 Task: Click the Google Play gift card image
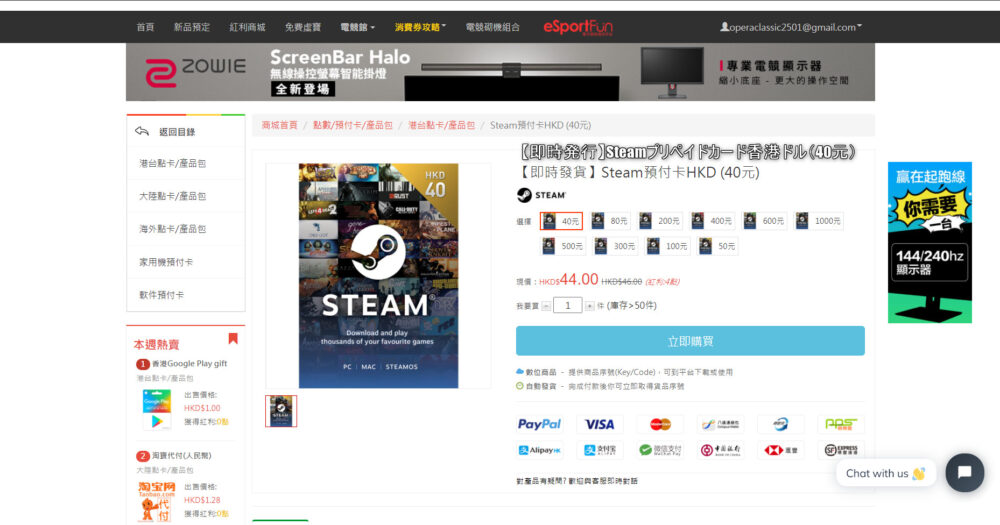click(157, 409)
